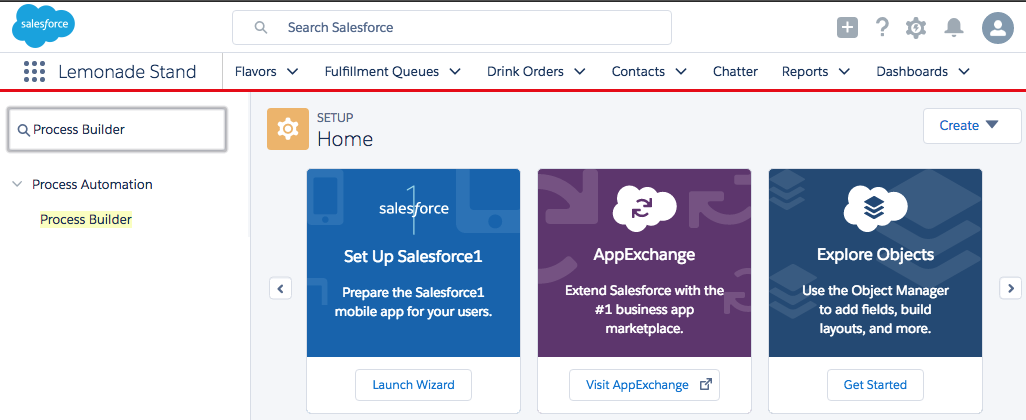The width and height of the screenshot is (1026, 420).
Task: Open the setup gear icon in header
Action: tap(915, 28)
